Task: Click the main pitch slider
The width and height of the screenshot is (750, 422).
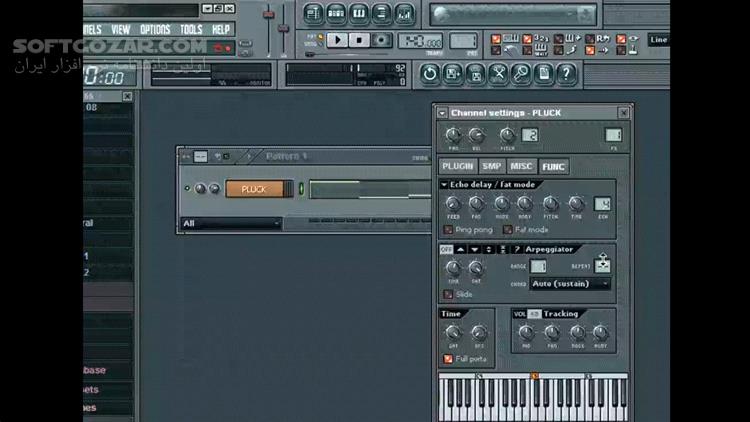Action: (x=284, y=30)
